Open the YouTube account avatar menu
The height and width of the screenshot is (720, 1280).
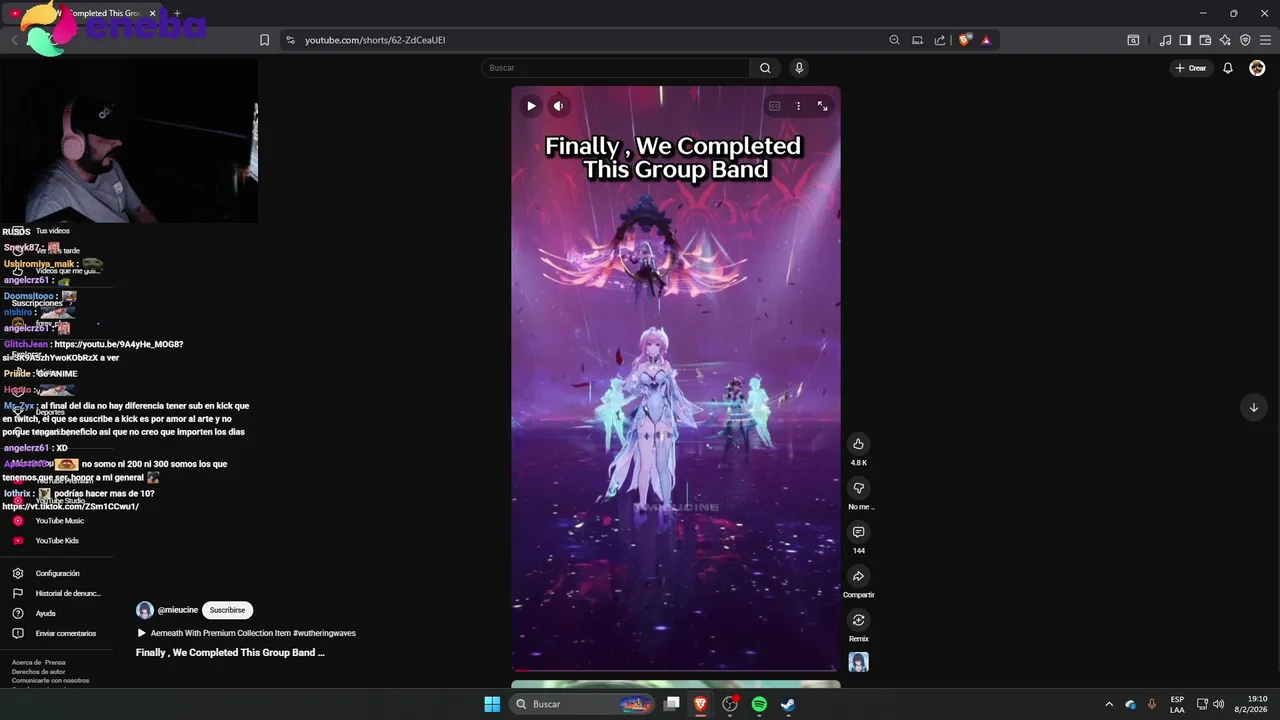point(1257,68)
